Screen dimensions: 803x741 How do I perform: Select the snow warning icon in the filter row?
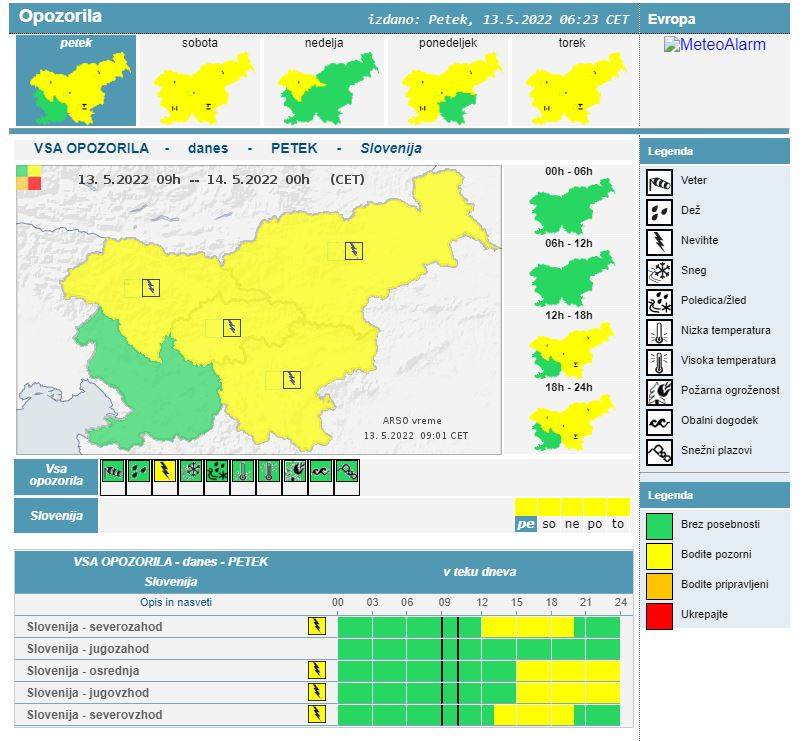point(191,472)
